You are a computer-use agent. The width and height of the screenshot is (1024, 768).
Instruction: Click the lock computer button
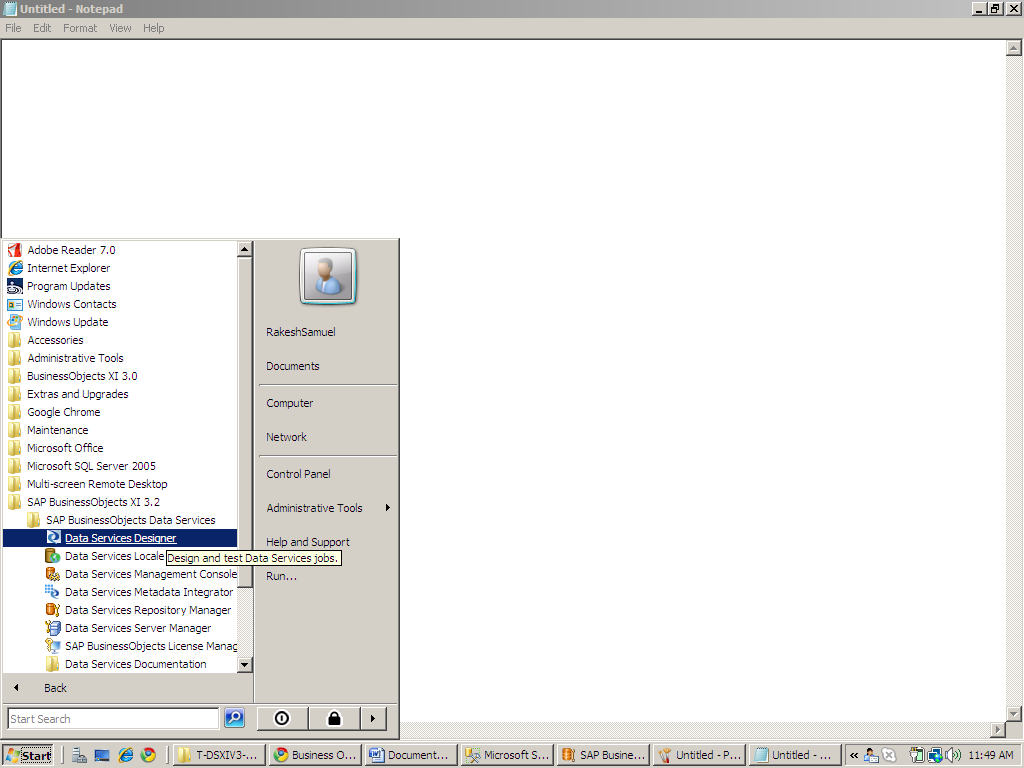[x=334, y=718]
